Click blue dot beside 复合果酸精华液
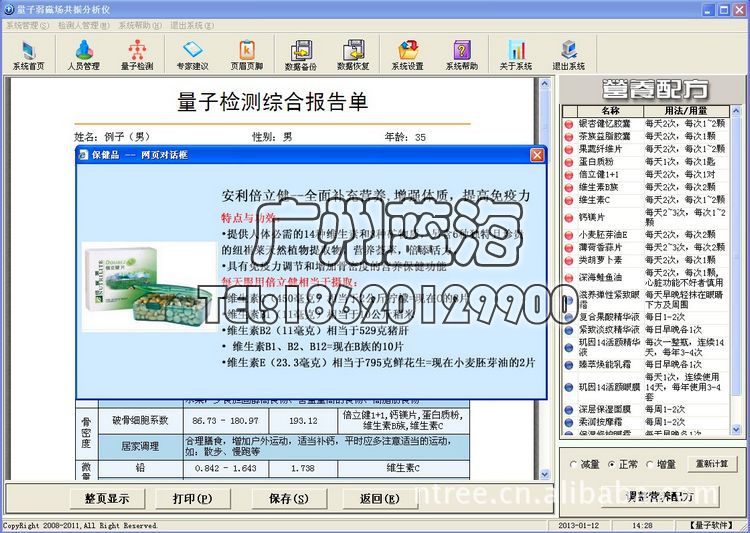The height and width of the screenshot is (533, 750). [569, 317]
